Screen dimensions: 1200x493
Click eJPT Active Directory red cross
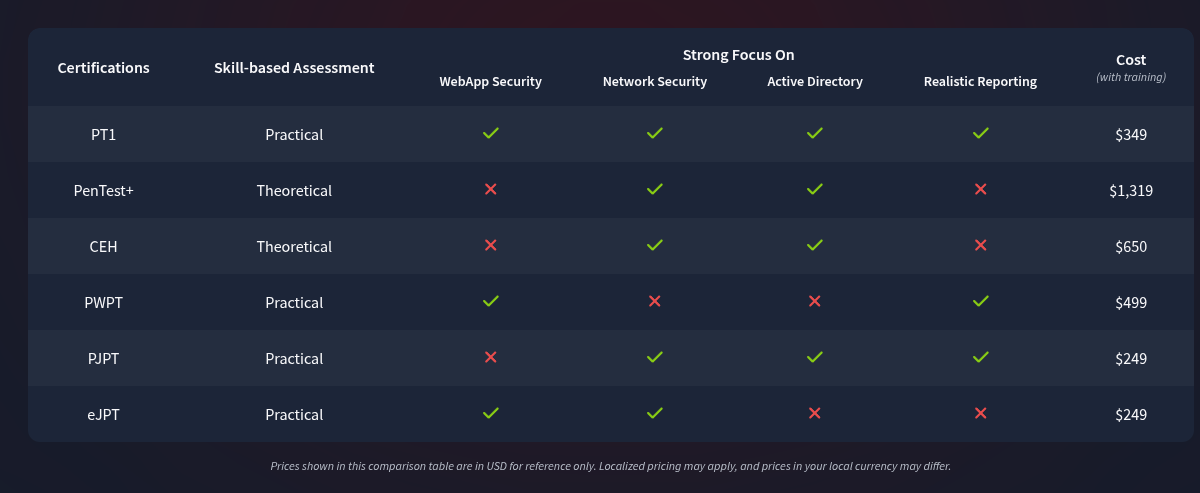click(814, 413)
